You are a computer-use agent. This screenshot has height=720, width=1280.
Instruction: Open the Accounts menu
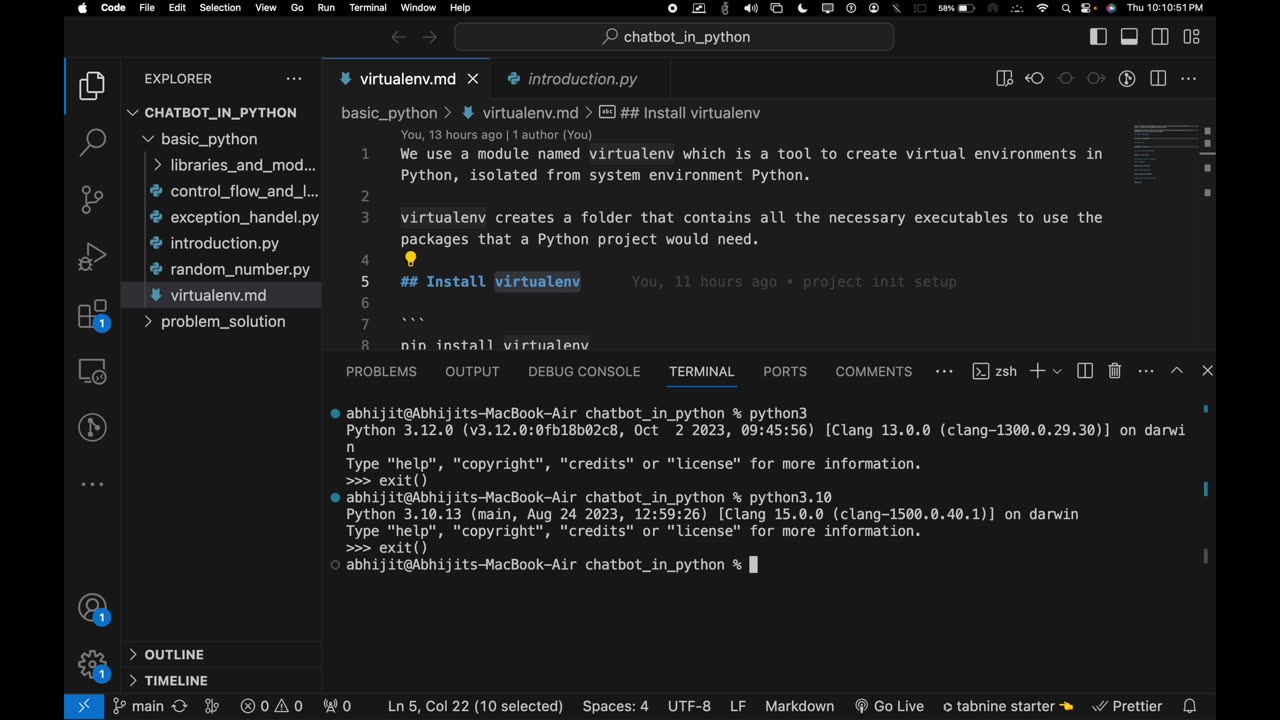[92, 608]
